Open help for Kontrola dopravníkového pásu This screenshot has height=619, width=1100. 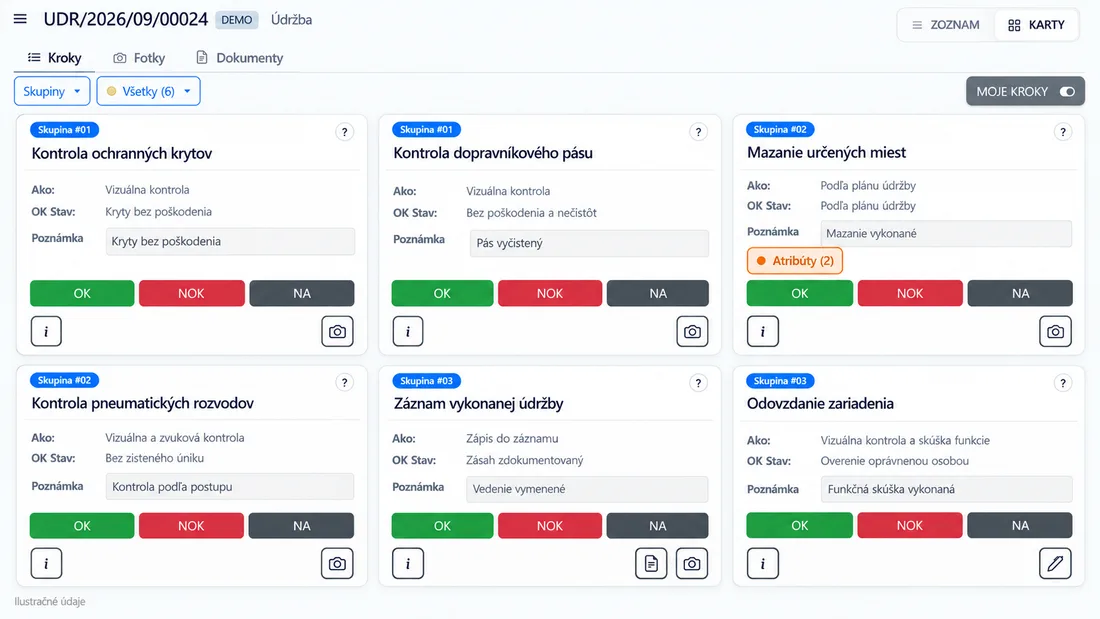(x=698, y=132)
